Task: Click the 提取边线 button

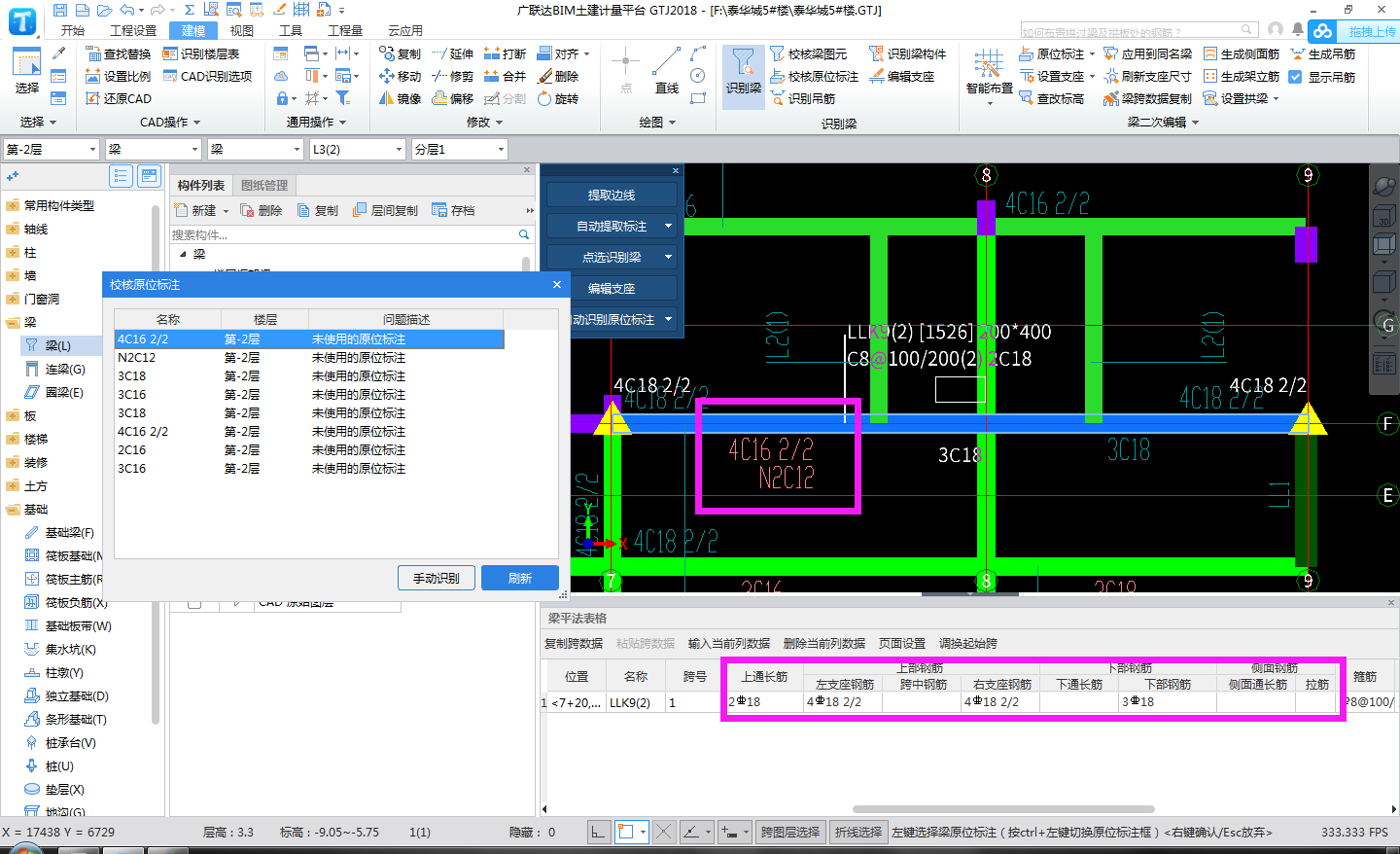Action: (x=612, y=195)
